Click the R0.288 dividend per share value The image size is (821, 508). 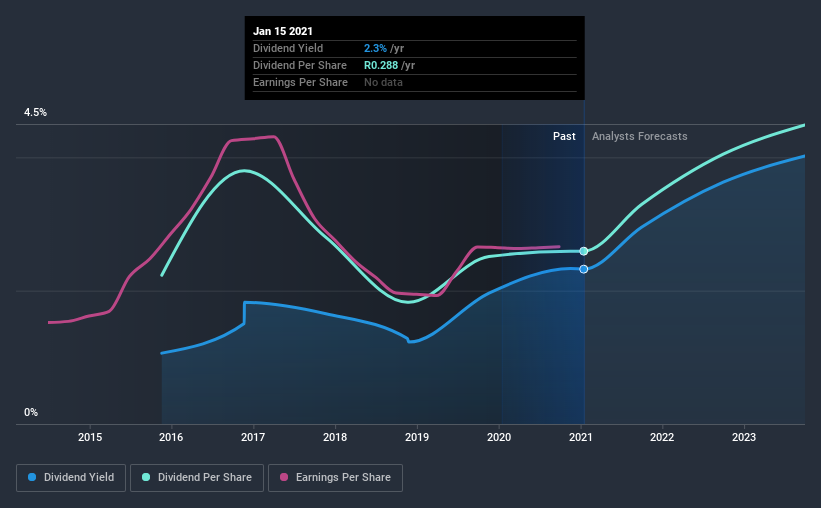381,65
